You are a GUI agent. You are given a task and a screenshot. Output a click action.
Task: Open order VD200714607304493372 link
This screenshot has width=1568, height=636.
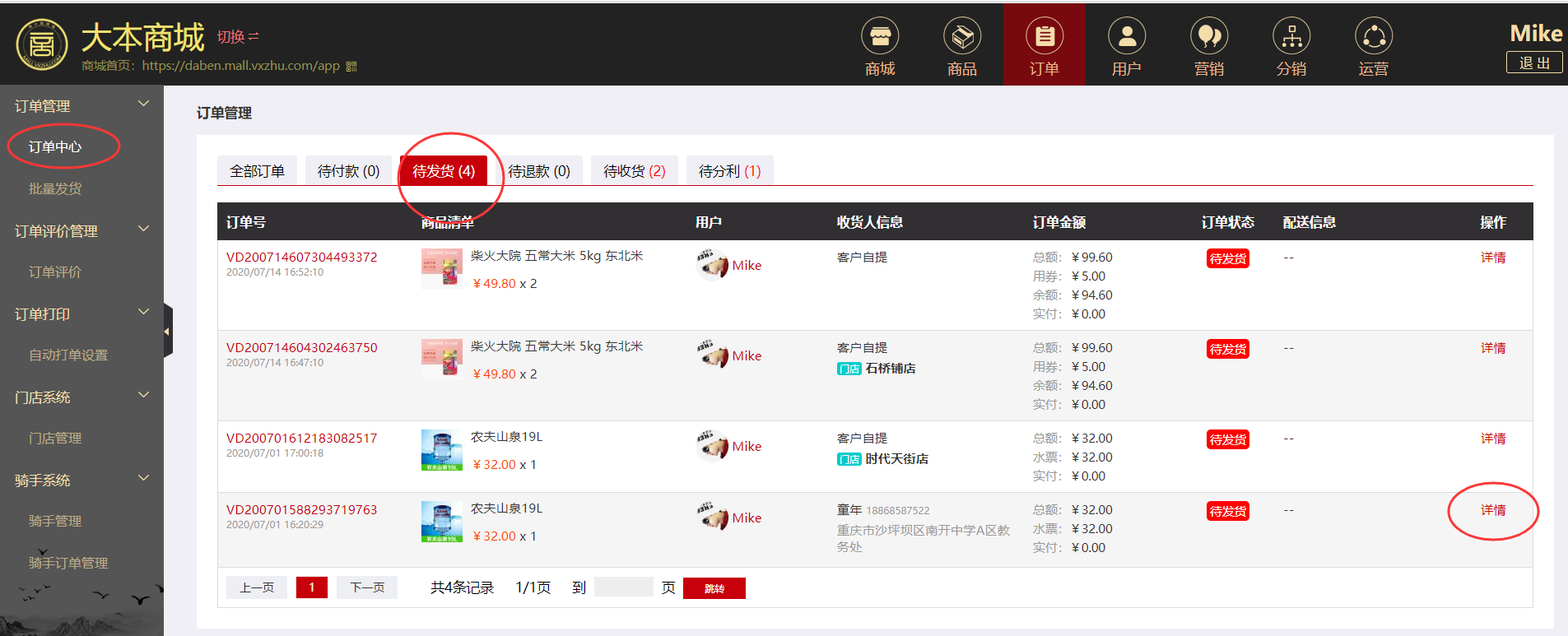click(301, 257)
